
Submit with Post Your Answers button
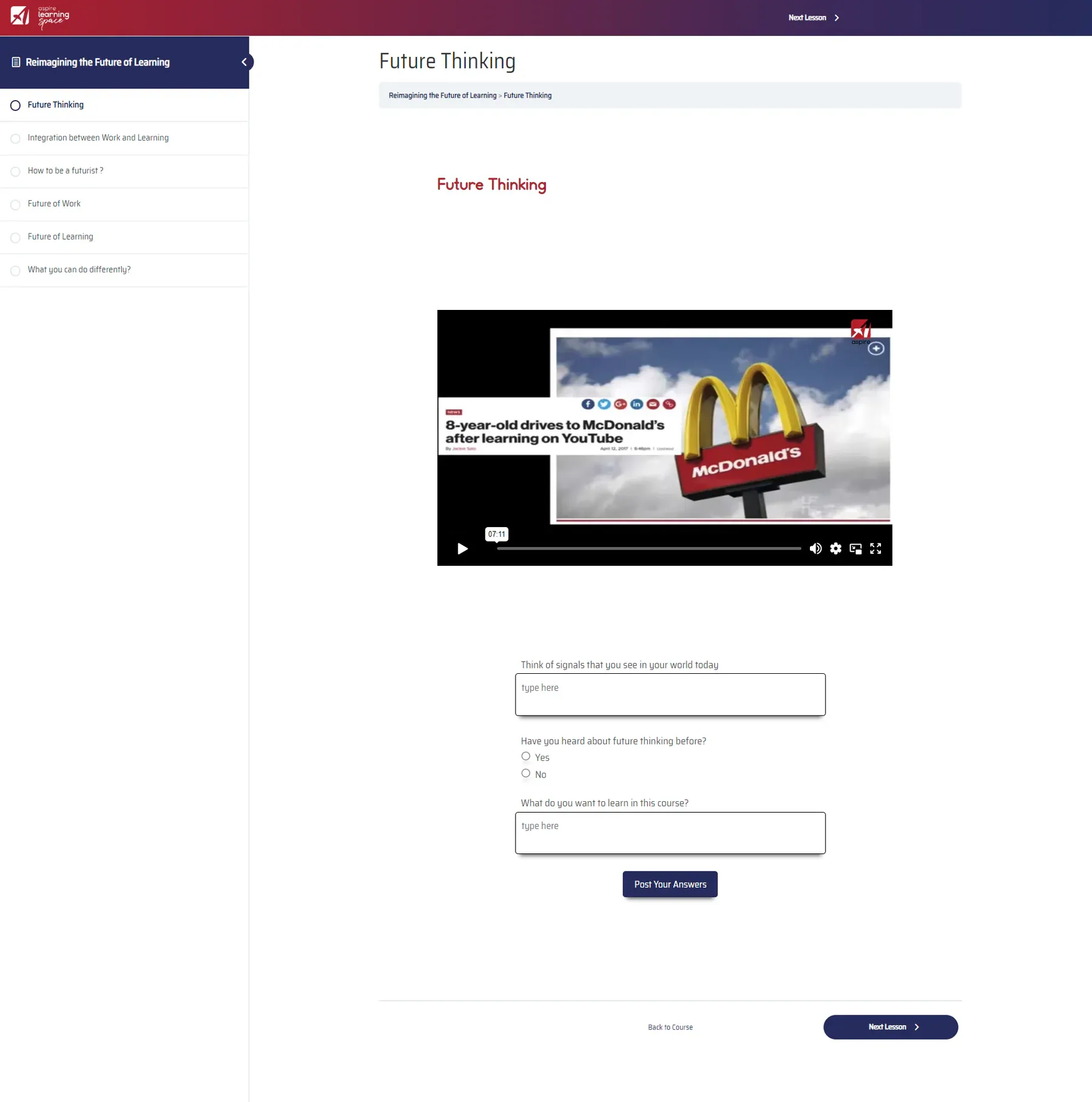click(670, 884)
